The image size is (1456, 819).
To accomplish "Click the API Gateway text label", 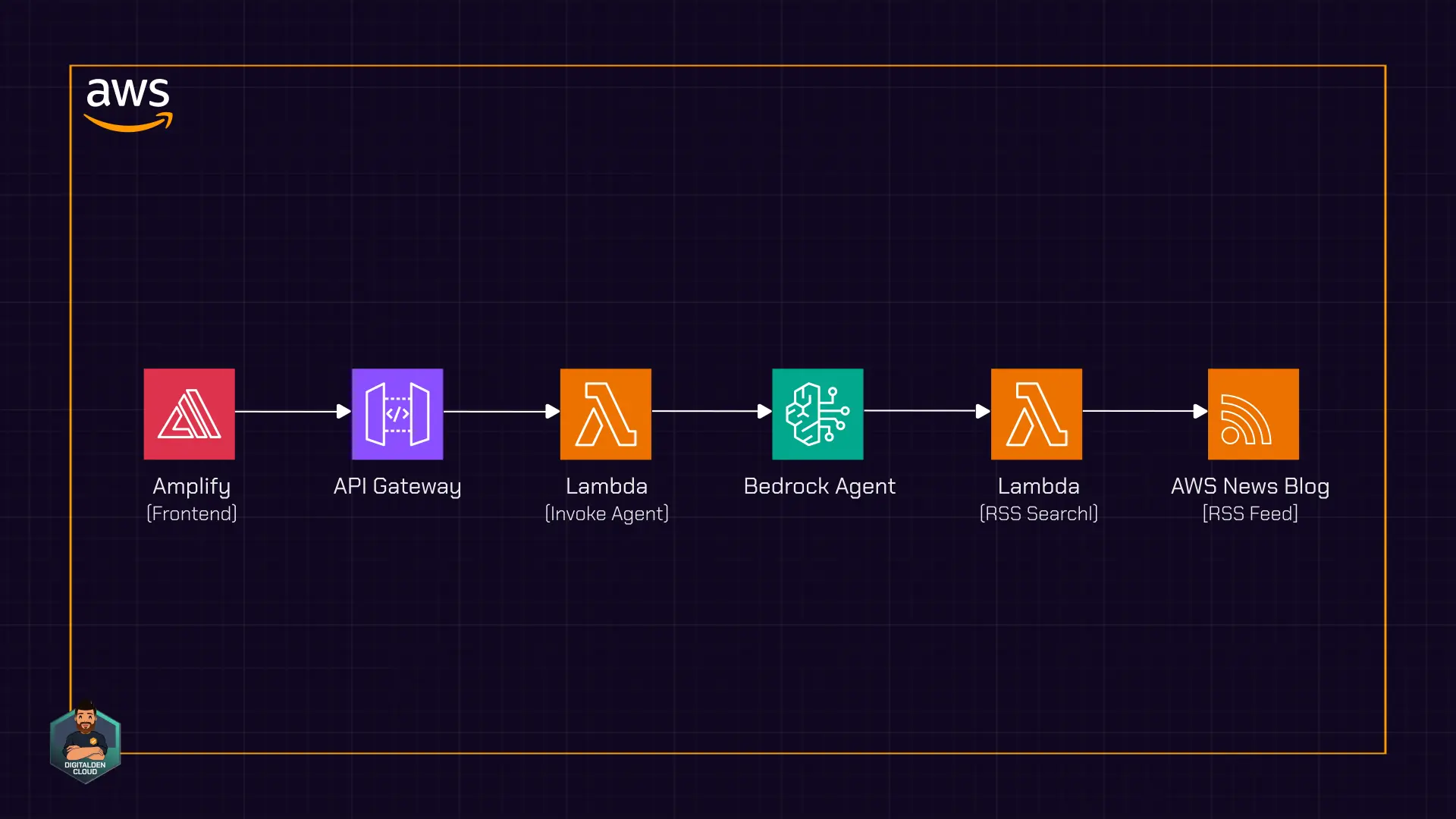I will click(x=397, y=486).
